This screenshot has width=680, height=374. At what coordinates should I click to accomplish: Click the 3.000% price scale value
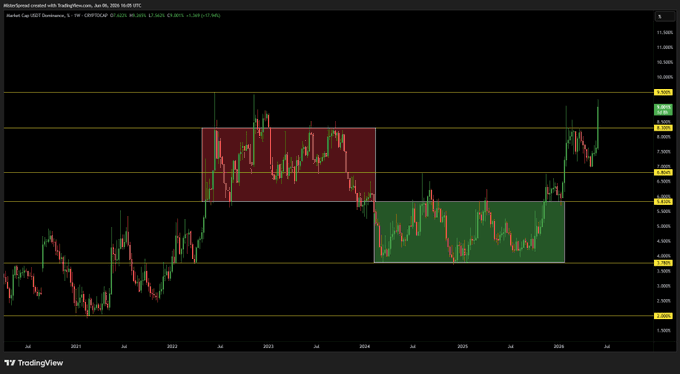pyautogui.click(x=664, y=286)
